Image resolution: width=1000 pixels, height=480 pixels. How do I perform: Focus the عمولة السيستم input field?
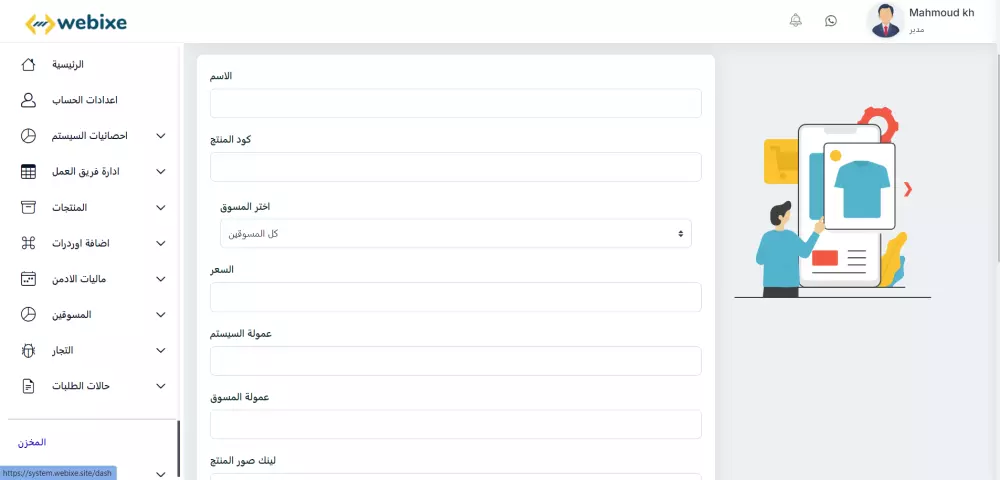click(x=455, y=361)
